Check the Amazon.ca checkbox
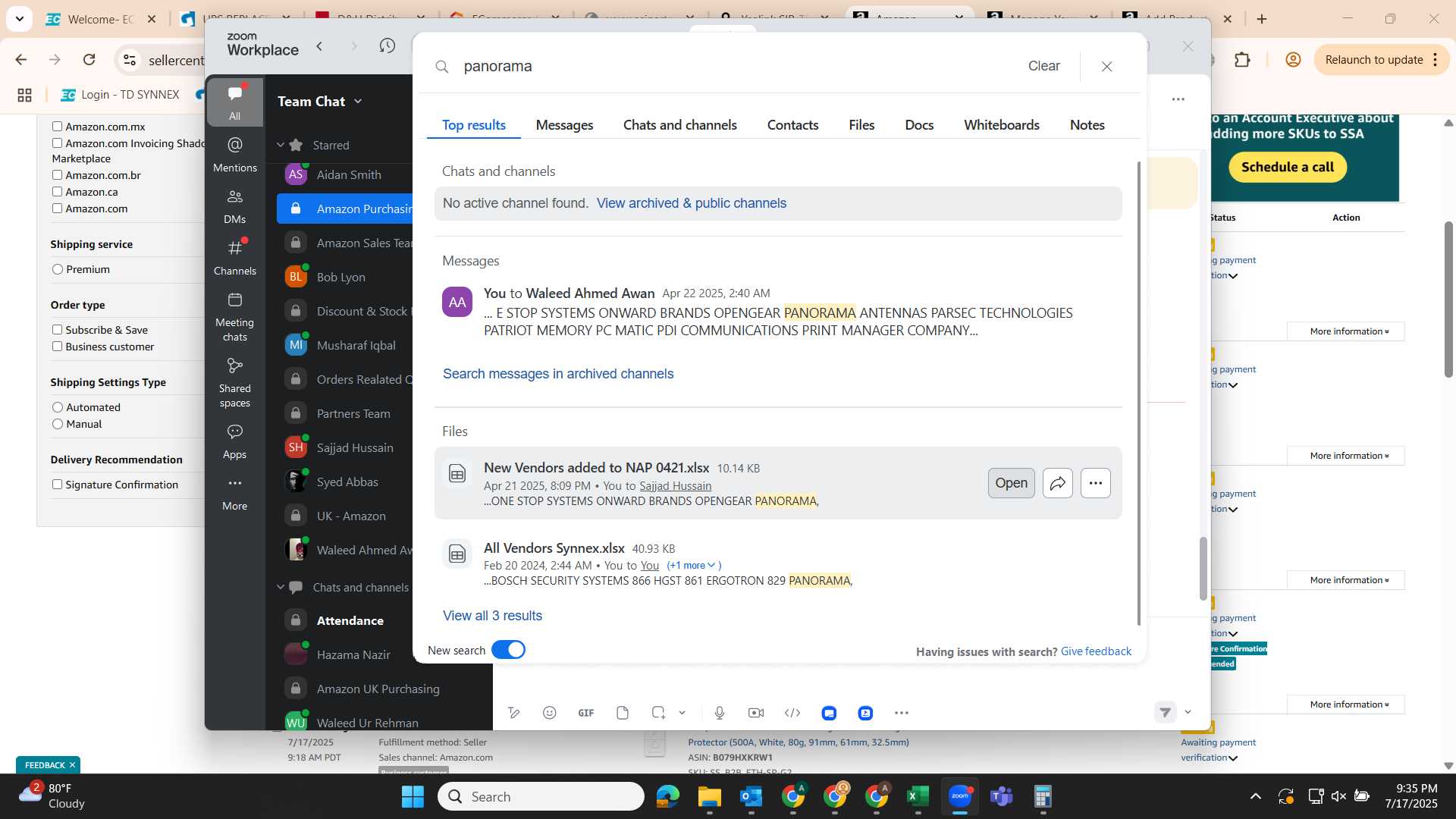1456x819 pixels. [57, 192]
